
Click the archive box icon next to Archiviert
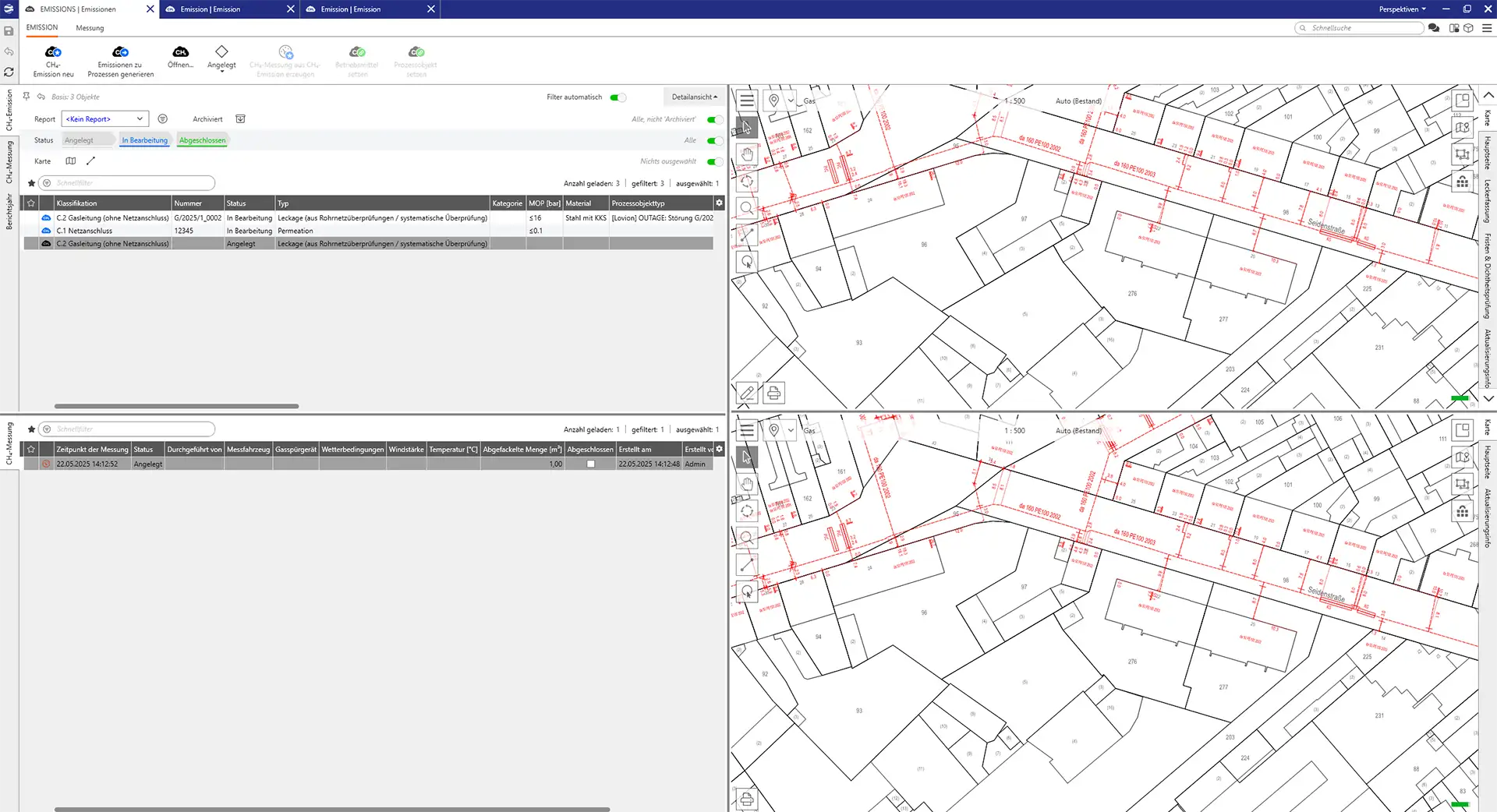point(240,119)
